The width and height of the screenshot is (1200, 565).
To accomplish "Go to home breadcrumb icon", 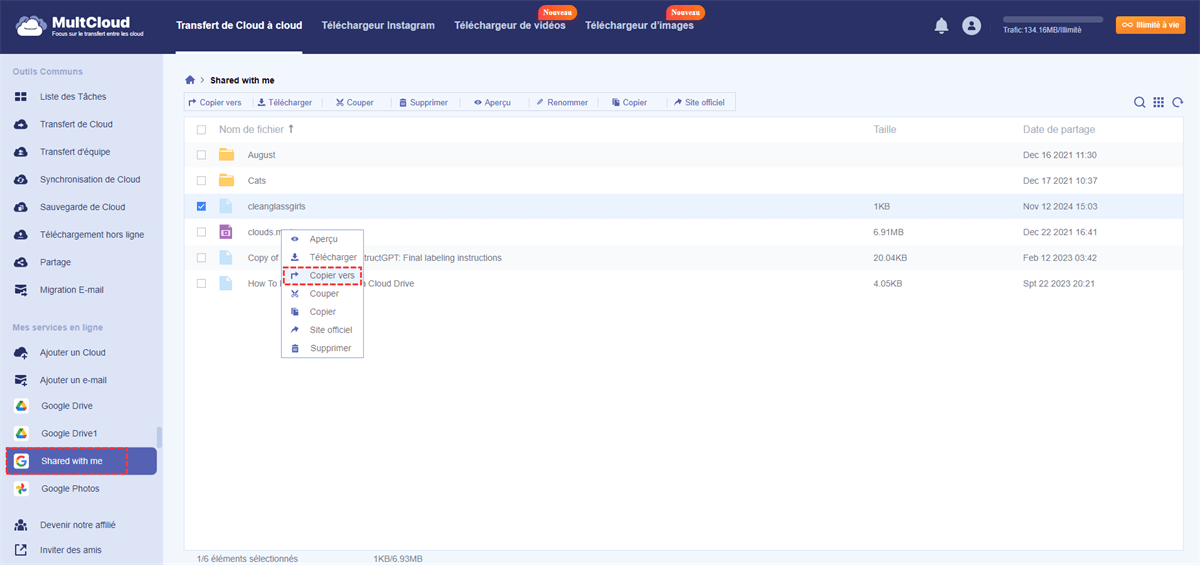I will [190, 79].
